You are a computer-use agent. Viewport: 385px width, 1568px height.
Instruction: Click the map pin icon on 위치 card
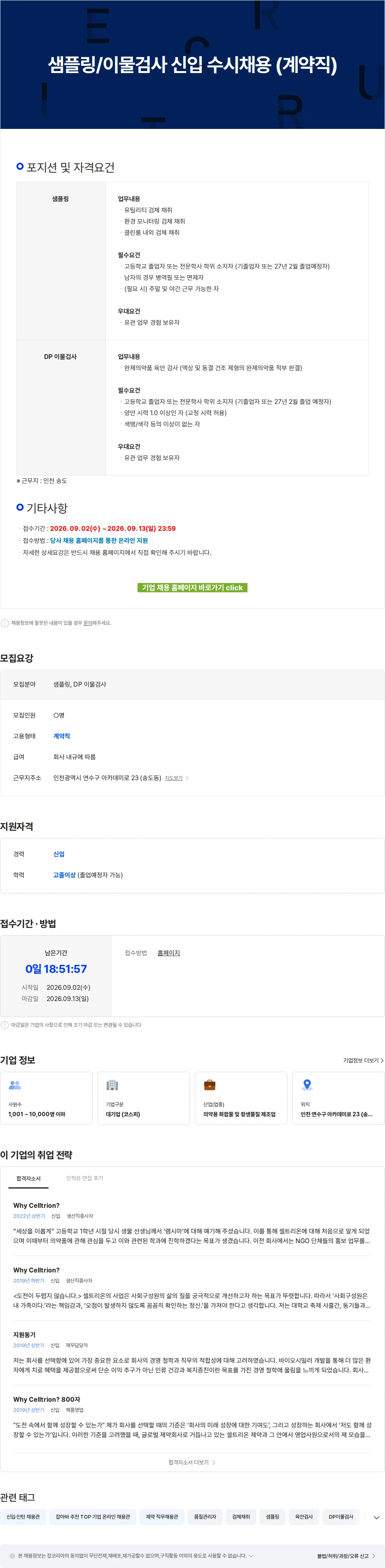click(x=307, y=1085)
